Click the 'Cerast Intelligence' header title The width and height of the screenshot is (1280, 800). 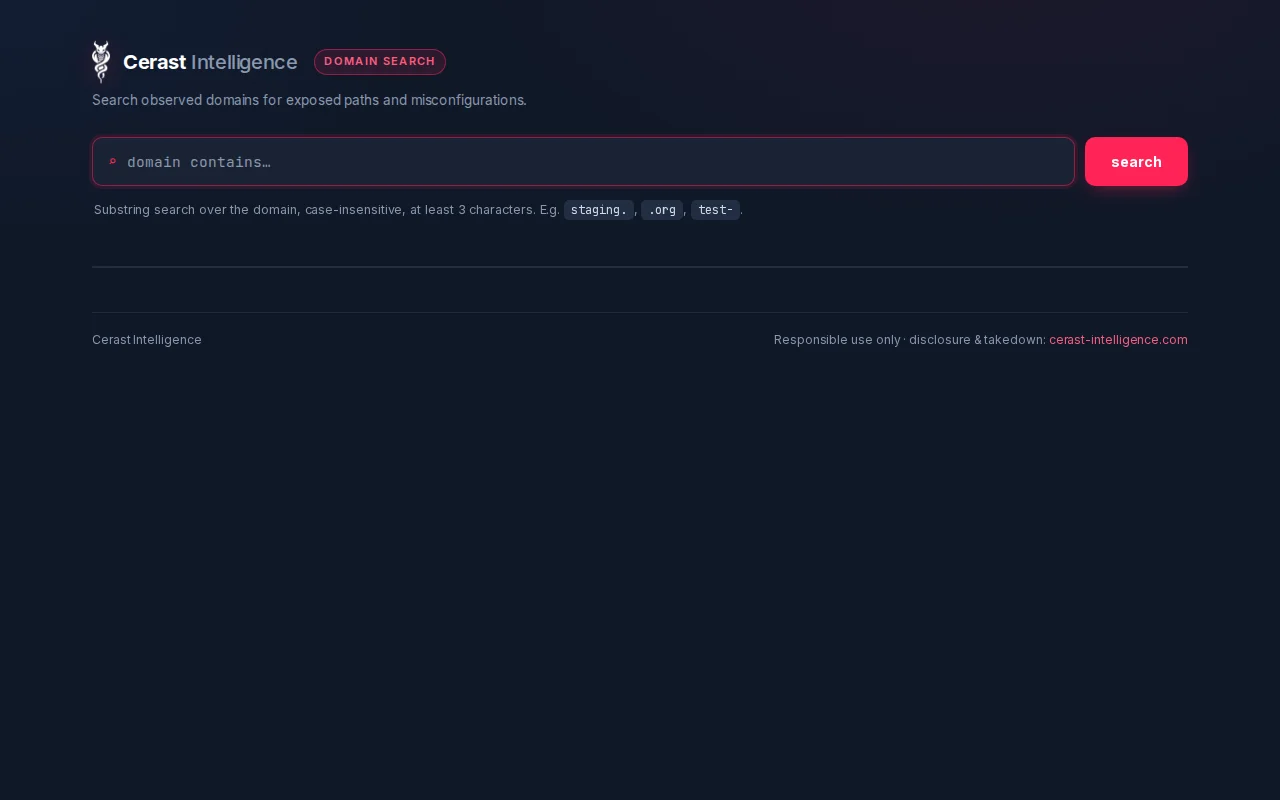point(210,62)
